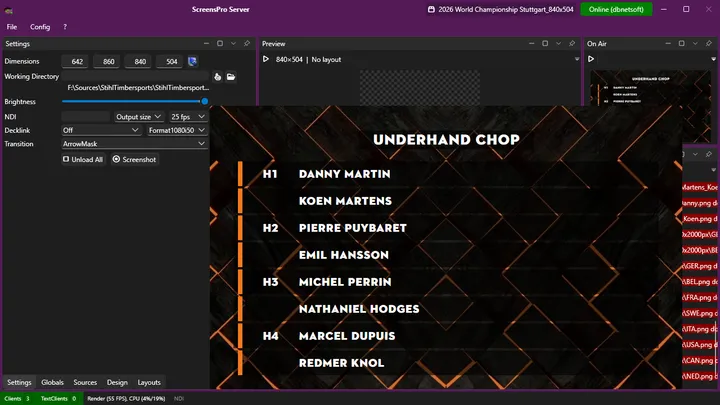Switch to the Settings tab

19,382
